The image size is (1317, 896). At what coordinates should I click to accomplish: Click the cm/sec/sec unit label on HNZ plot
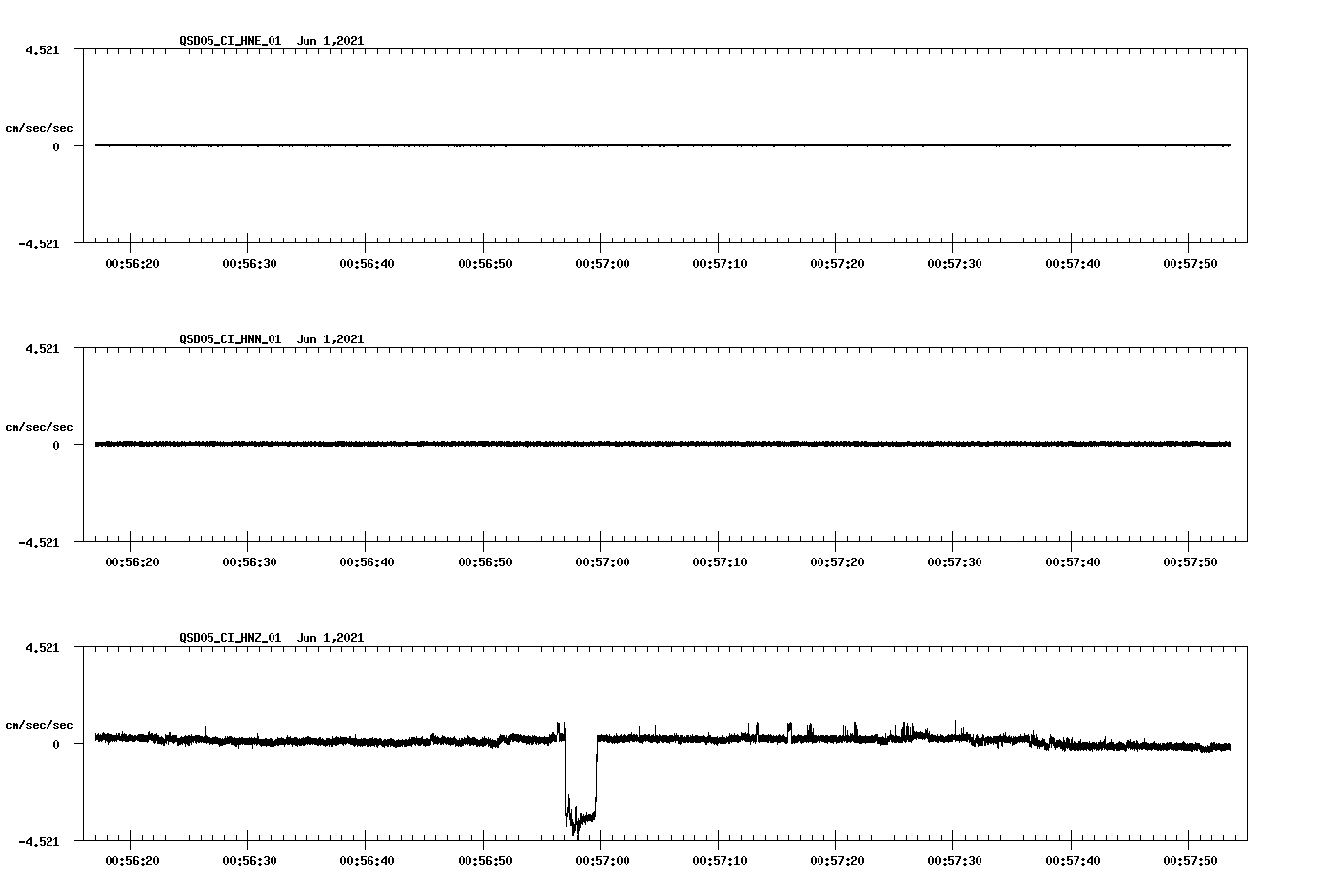[39, 725]
